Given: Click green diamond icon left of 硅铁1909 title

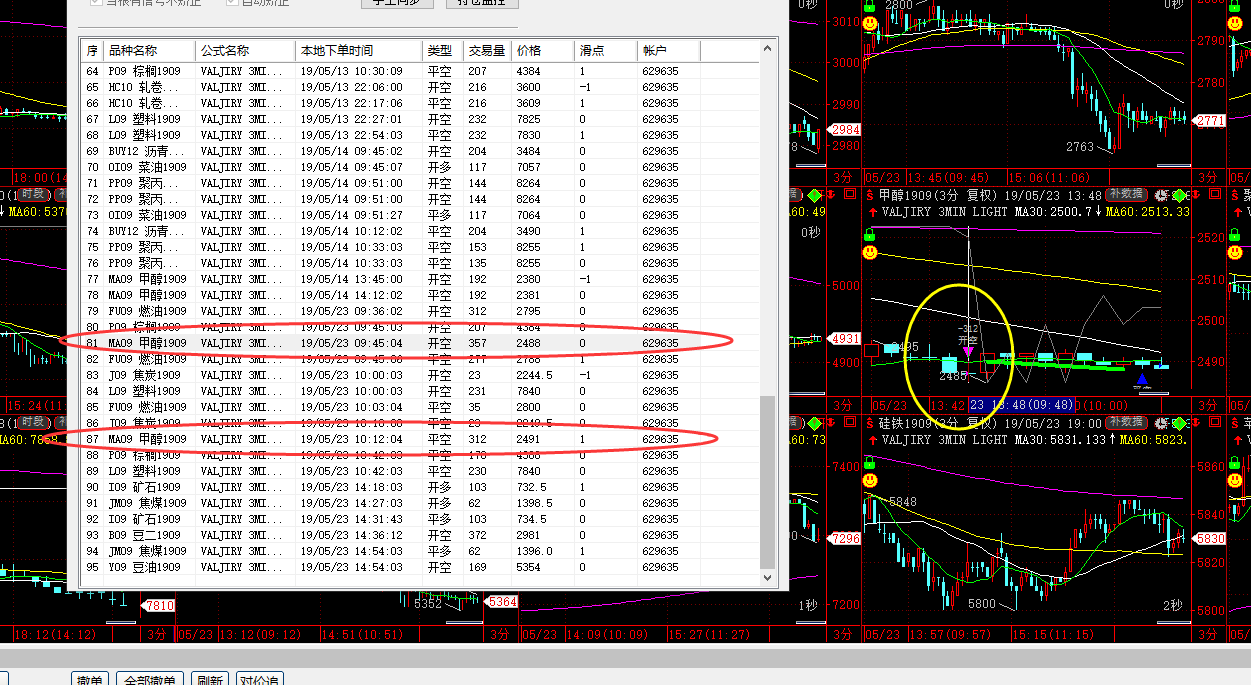Looking at the screenshot, I should point(815,424).
